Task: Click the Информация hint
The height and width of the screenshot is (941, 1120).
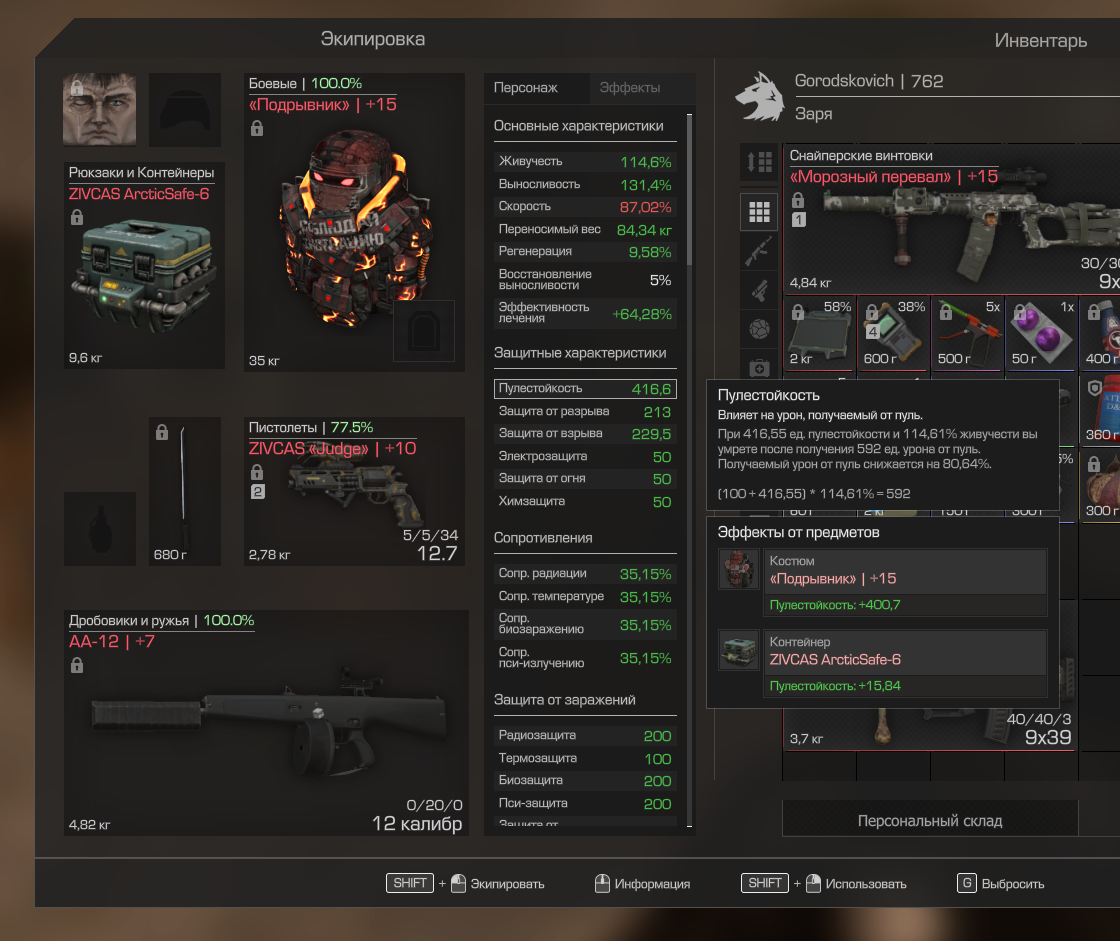Action: point(643,883)
